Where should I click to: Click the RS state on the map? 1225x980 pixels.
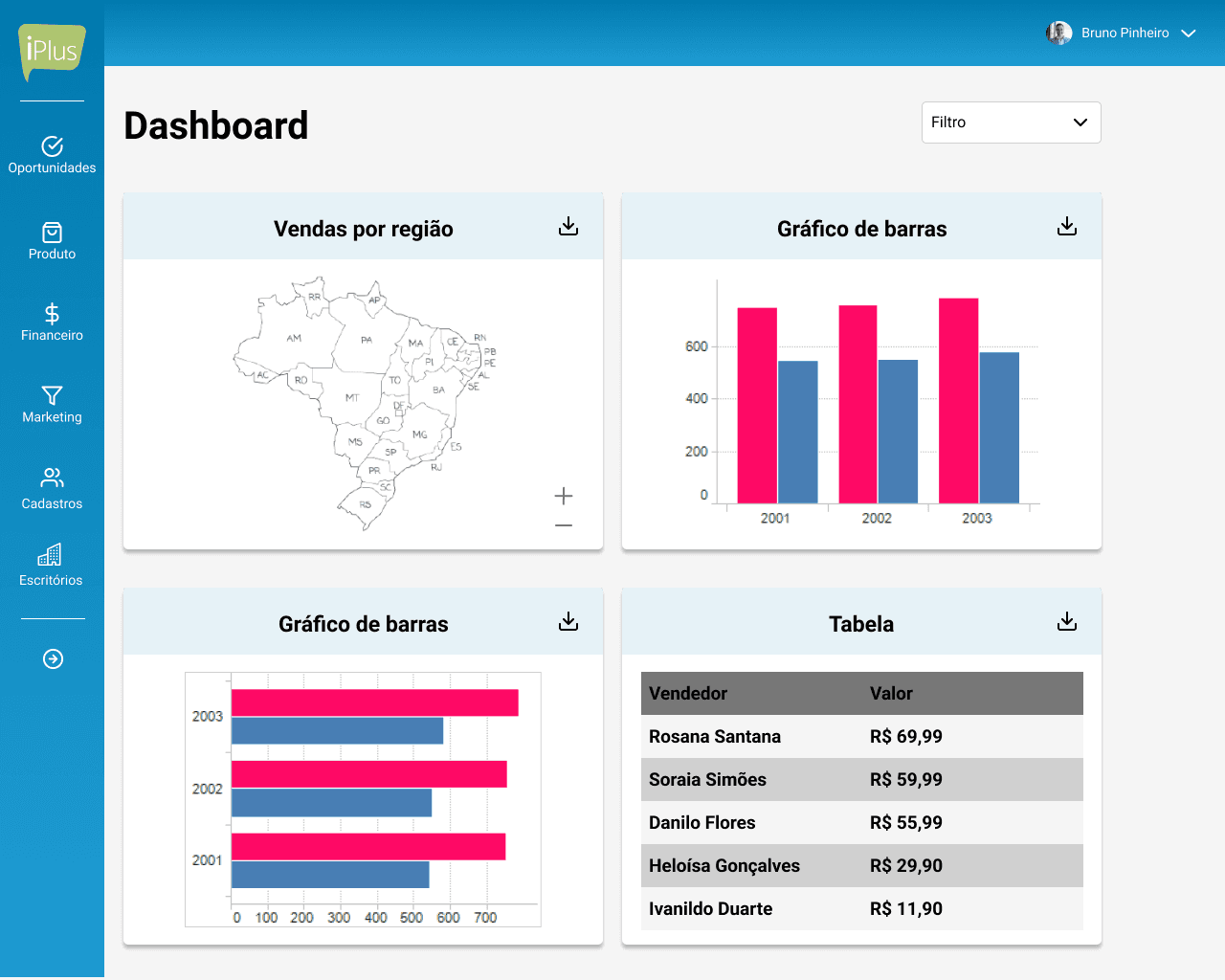tap(365, 505)
